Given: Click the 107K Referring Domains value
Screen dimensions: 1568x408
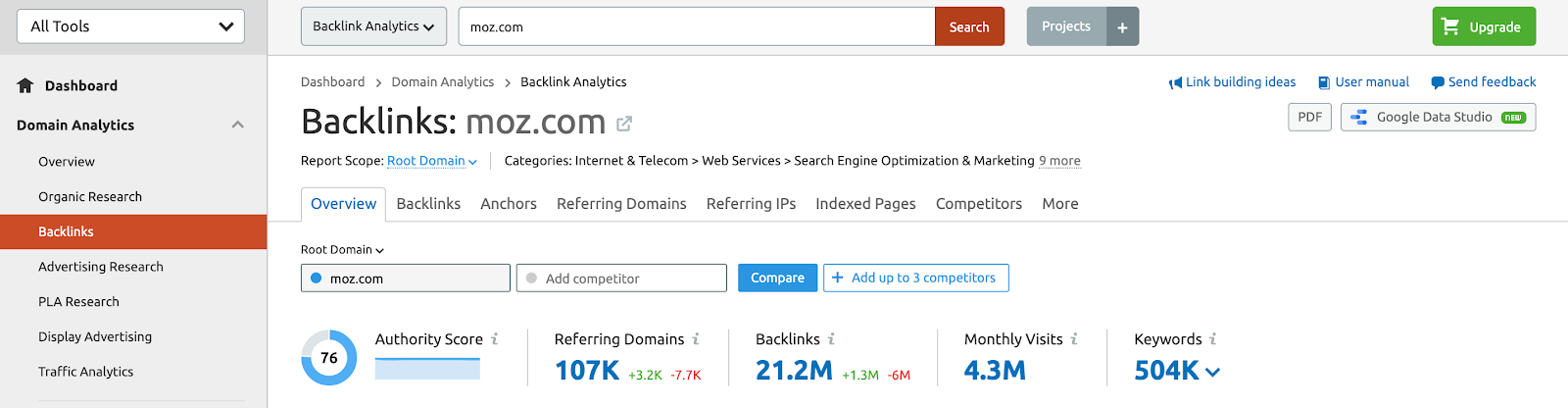Looking at the screenshot, I should [x=587, y=371].
